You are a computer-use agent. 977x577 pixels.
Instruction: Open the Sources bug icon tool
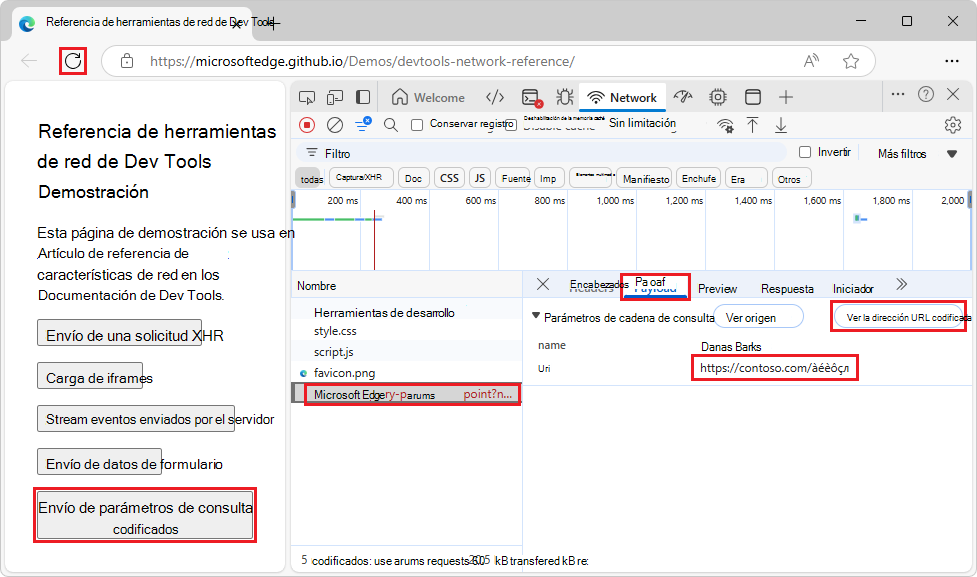click(x=565, y=97)
